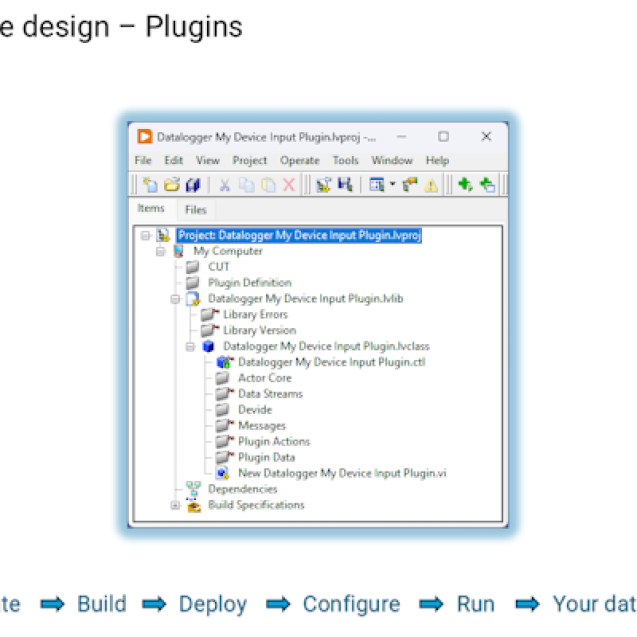Collapse the Project root tree node
Screen dimensions: 637x637
click(x=146, y=235)
